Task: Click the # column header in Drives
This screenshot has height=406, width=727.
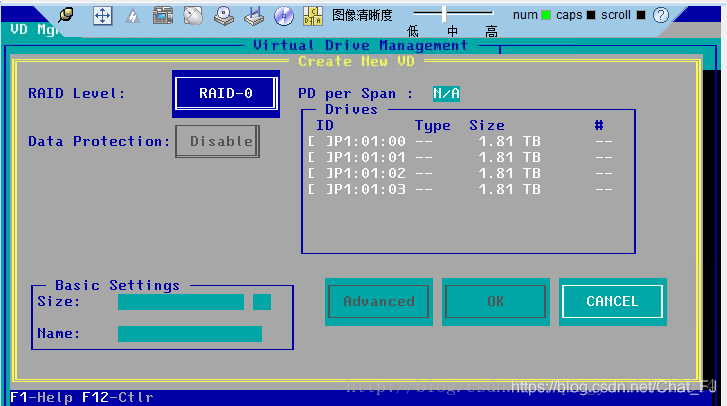Action: point(599,125)
